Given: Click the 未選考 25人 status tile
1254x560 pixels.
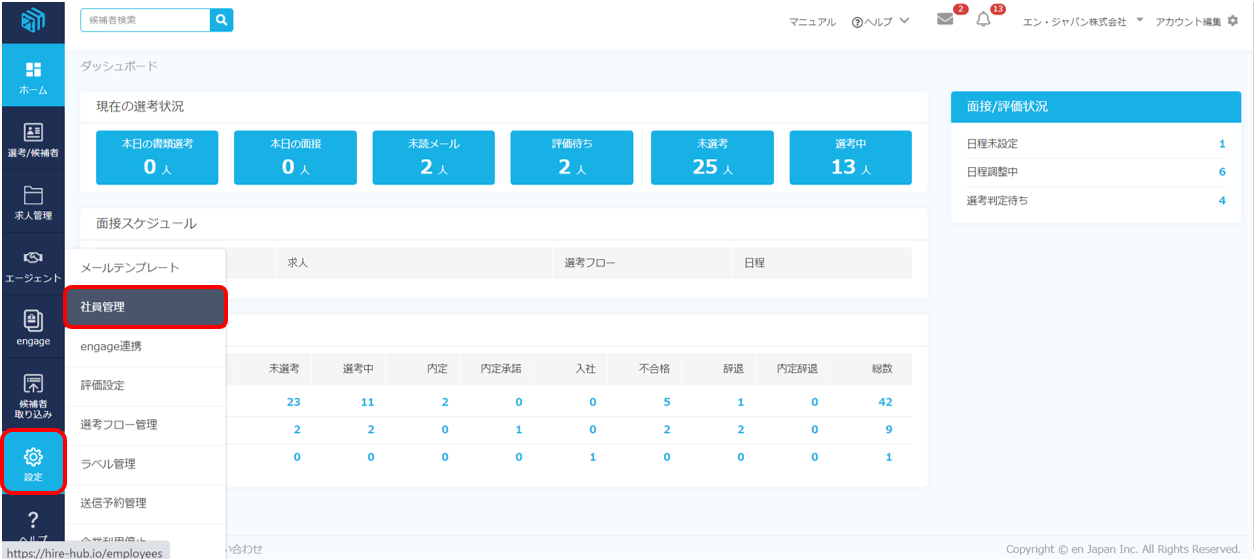Looking at the screenshot, I should [712, 158].
